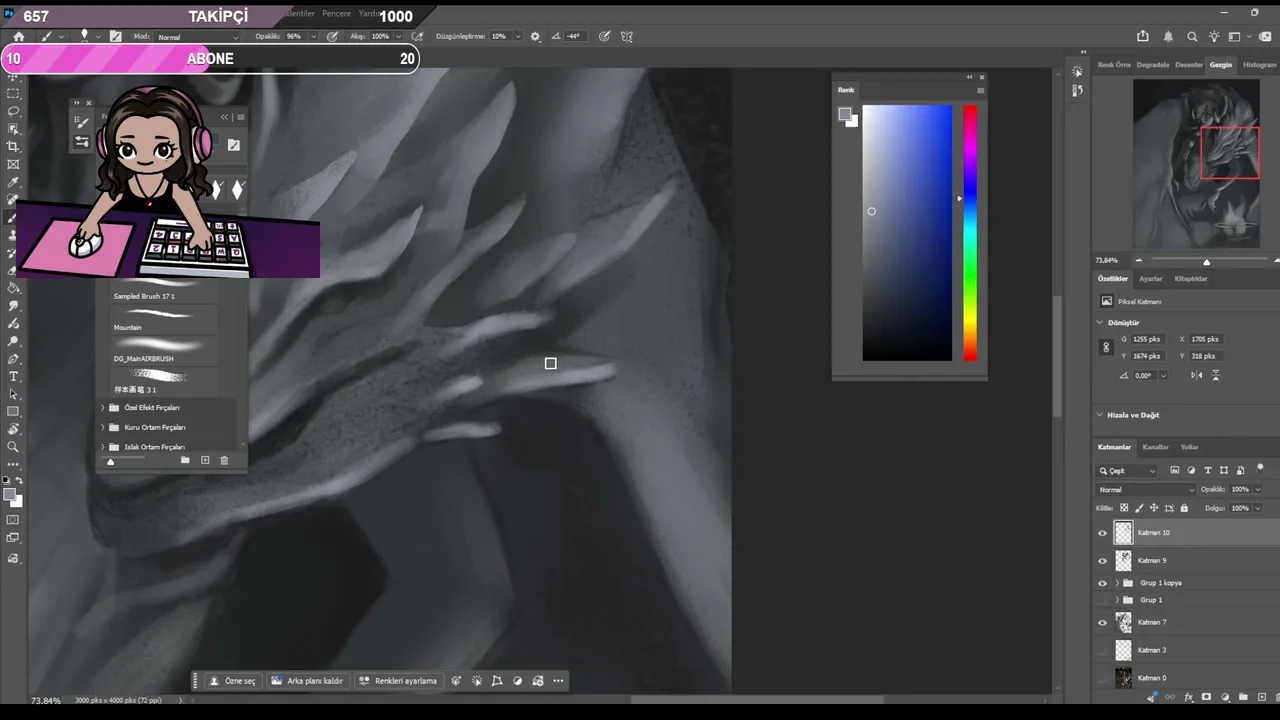
Task: Open the Kanallar tab
Action: 1155,447
